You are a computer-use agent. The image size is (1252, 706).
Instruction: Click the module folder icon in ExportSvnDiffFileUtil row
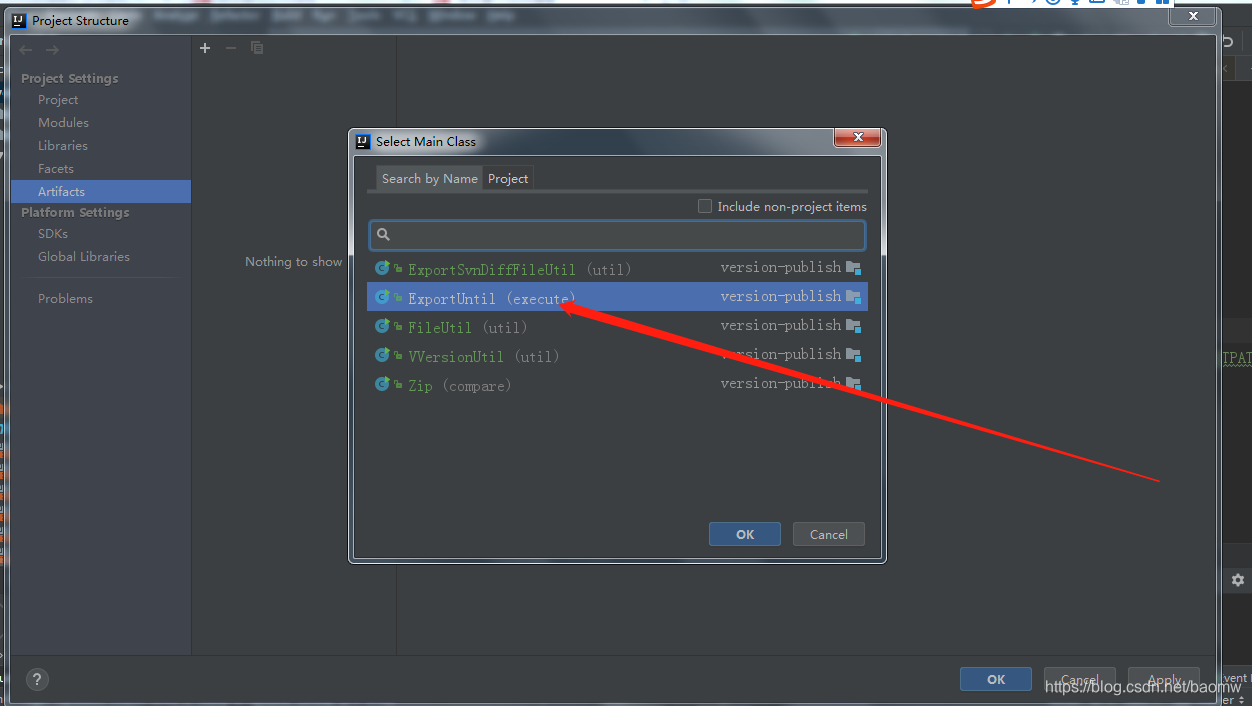pos(853,268)
